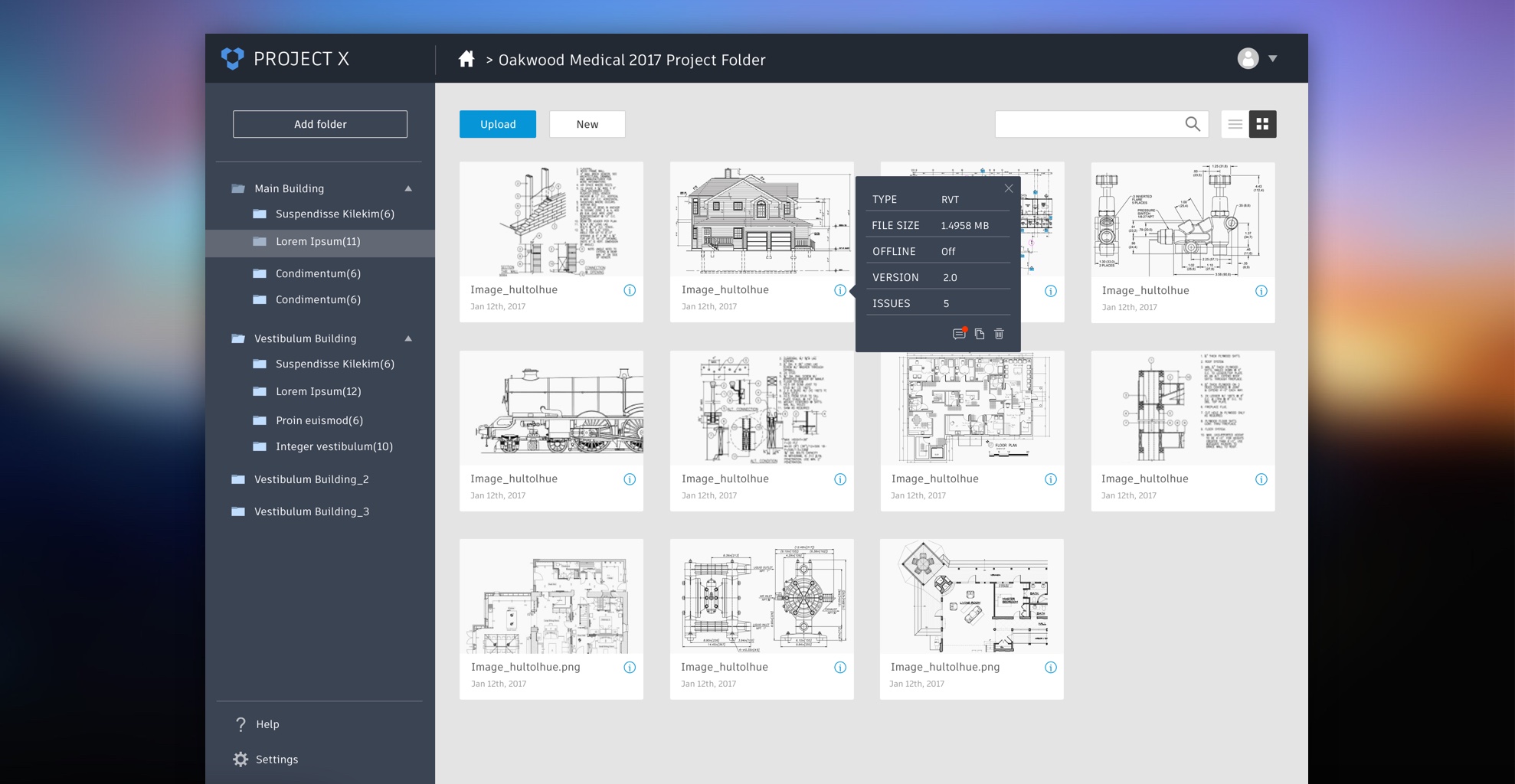Open comments icon in info popup
Viewport: 1515px width, 784px height.
(x=958, y=334)
